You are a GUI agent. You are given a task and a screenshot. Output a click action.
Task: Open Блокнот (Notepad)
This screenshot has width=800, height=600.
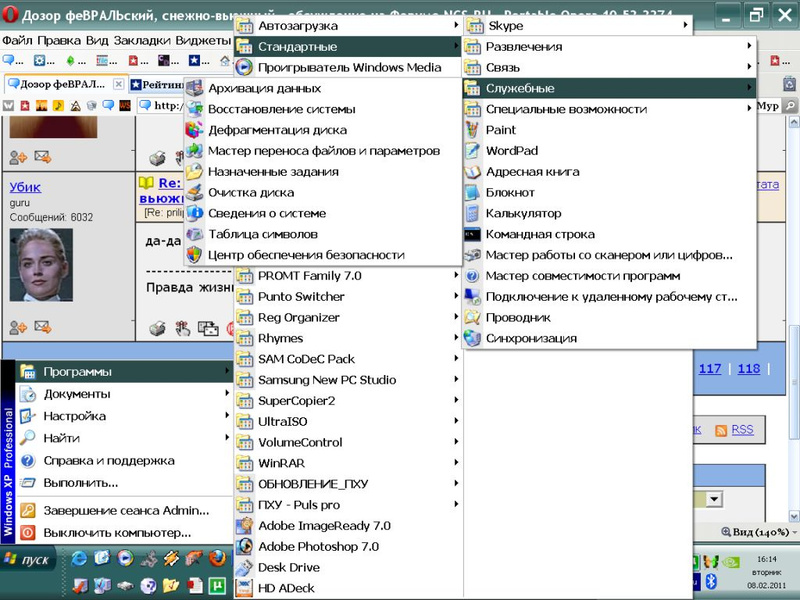(x=509, y=192)
